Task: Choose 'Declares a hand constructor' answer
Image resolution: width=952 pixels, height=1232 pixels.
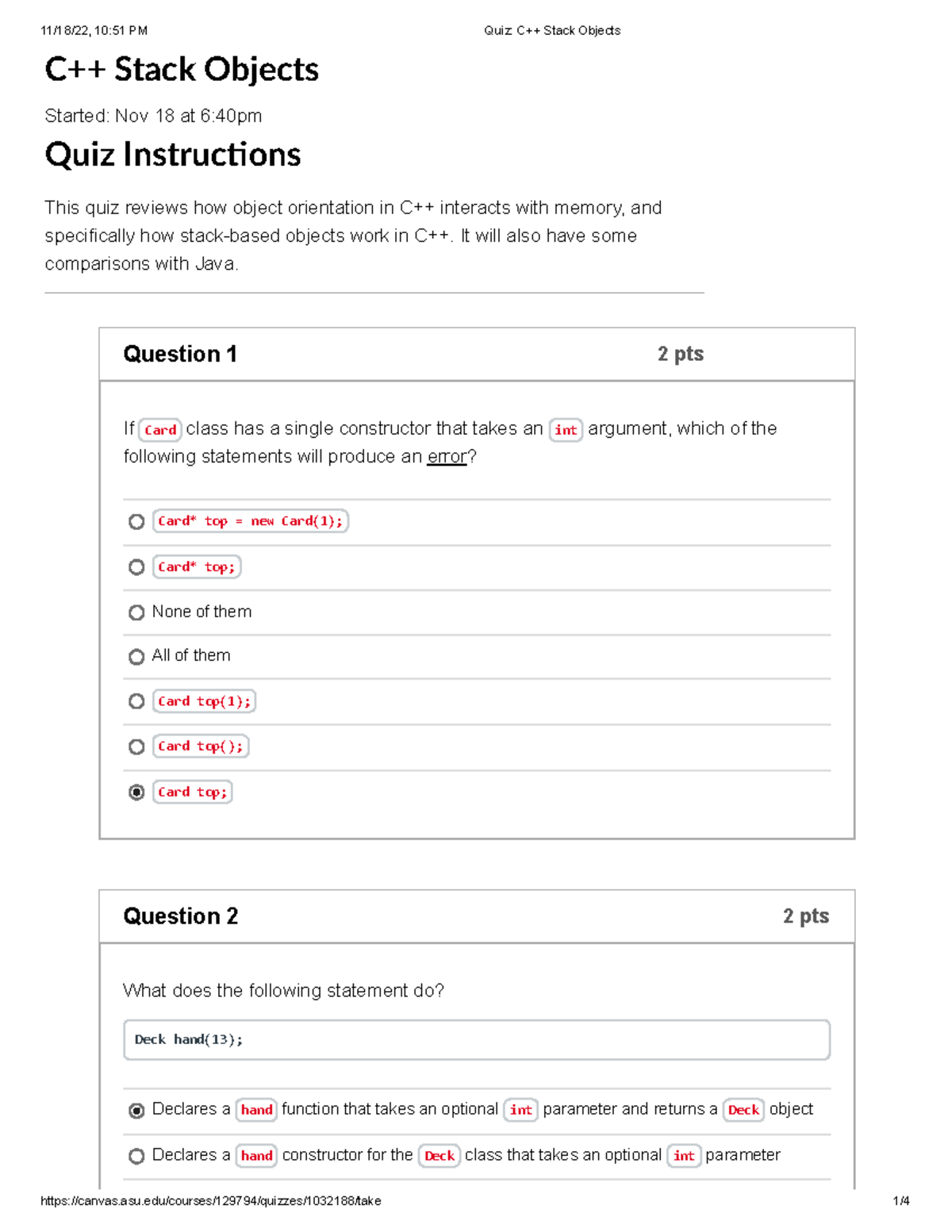Action: pyautogui.click(x=136, y=1156)
